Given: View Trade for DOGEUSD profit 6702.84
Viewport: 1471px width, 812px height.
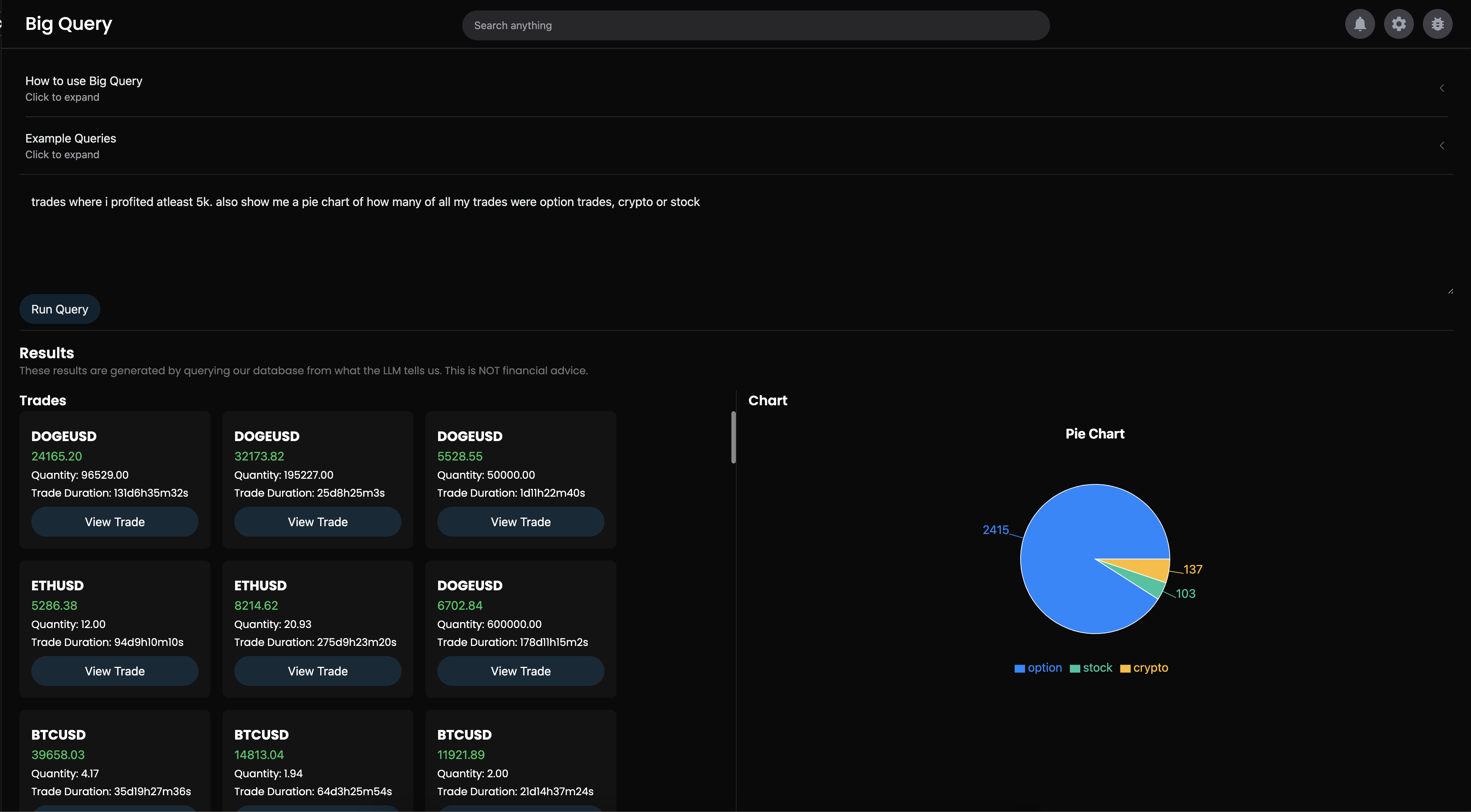Looking at the screenshot, I should tap(520, 671).
